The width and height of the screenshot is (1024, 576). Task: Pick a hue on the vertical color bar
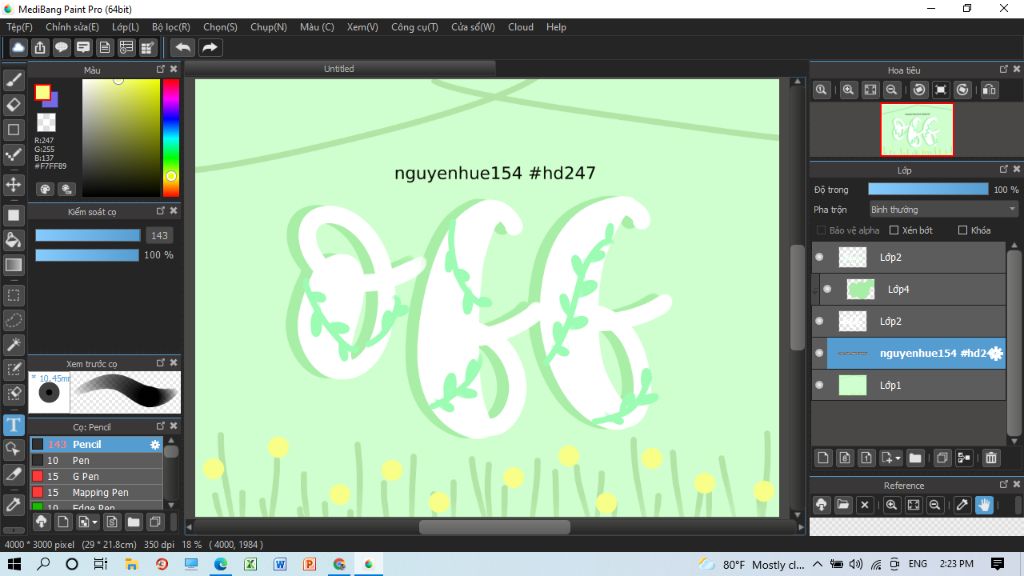[170, 138]
